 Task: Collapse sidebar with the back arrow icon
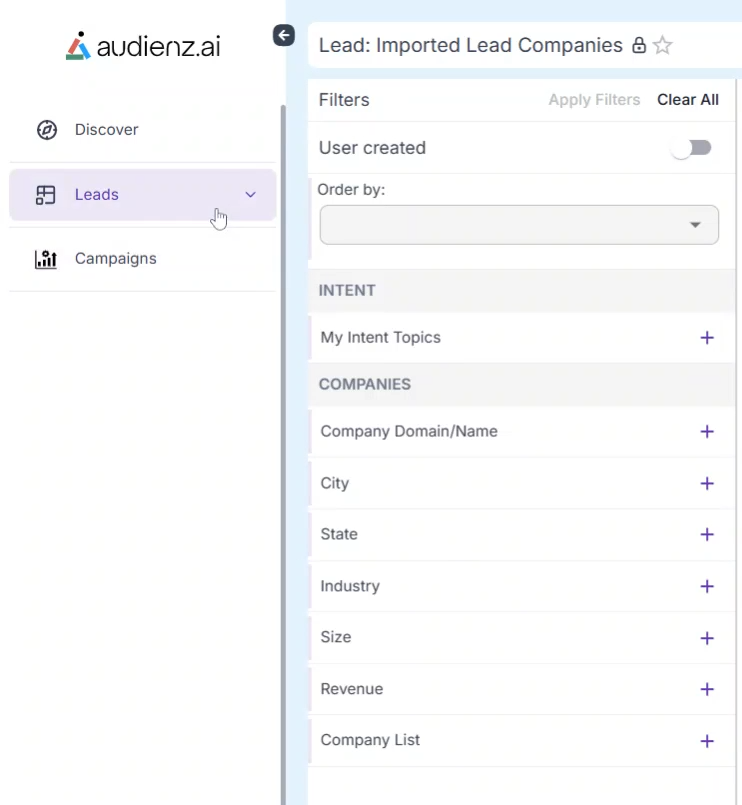point(284,36)
